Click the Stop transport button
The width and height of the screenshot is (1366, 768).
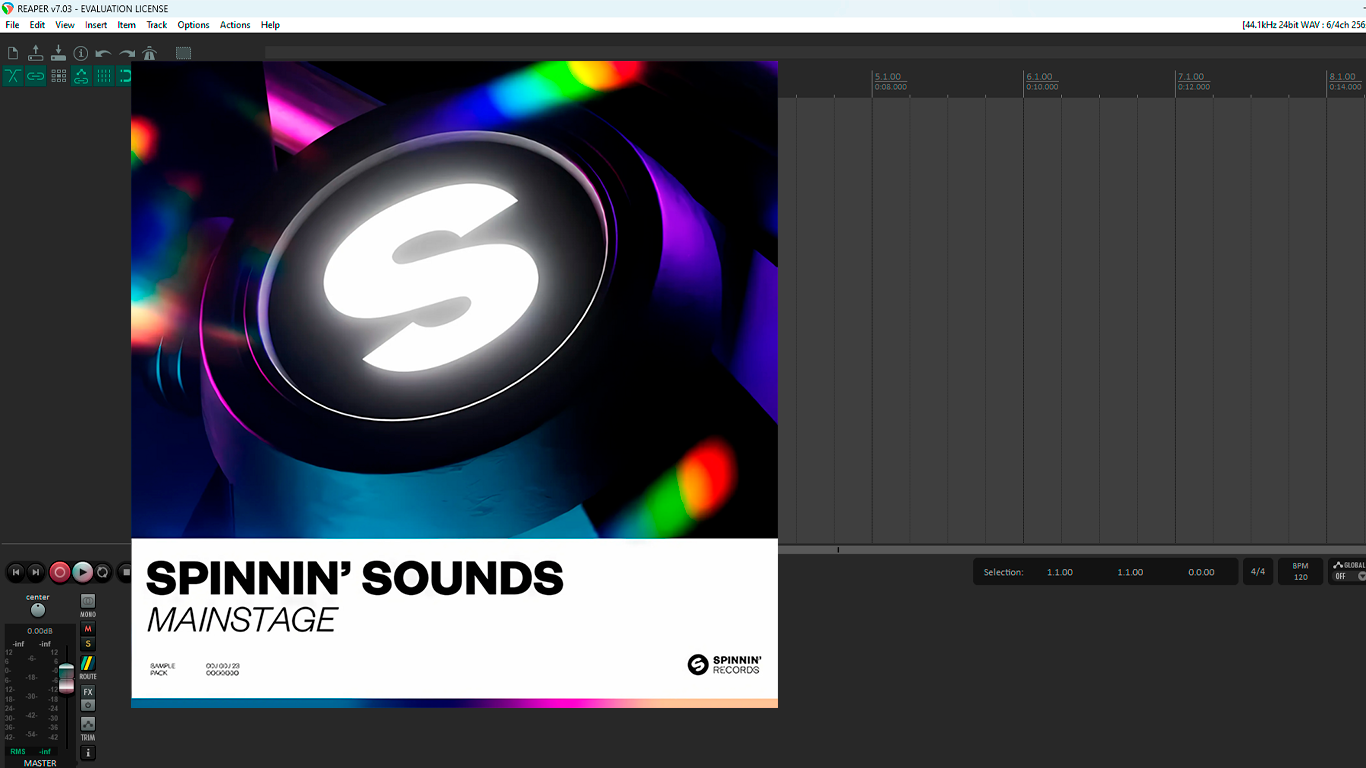125,572
